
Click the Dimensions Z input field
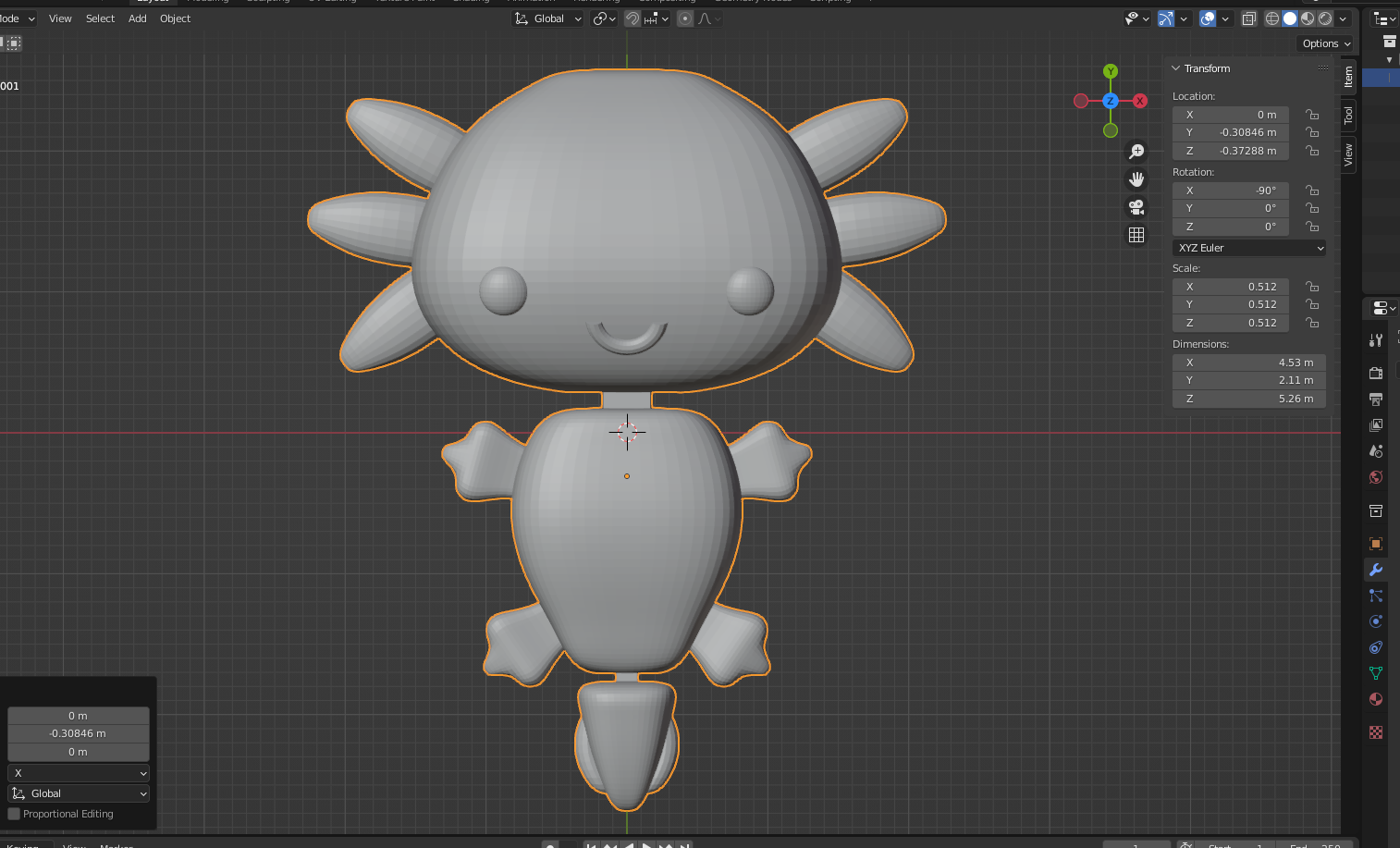coord(1249,399)
